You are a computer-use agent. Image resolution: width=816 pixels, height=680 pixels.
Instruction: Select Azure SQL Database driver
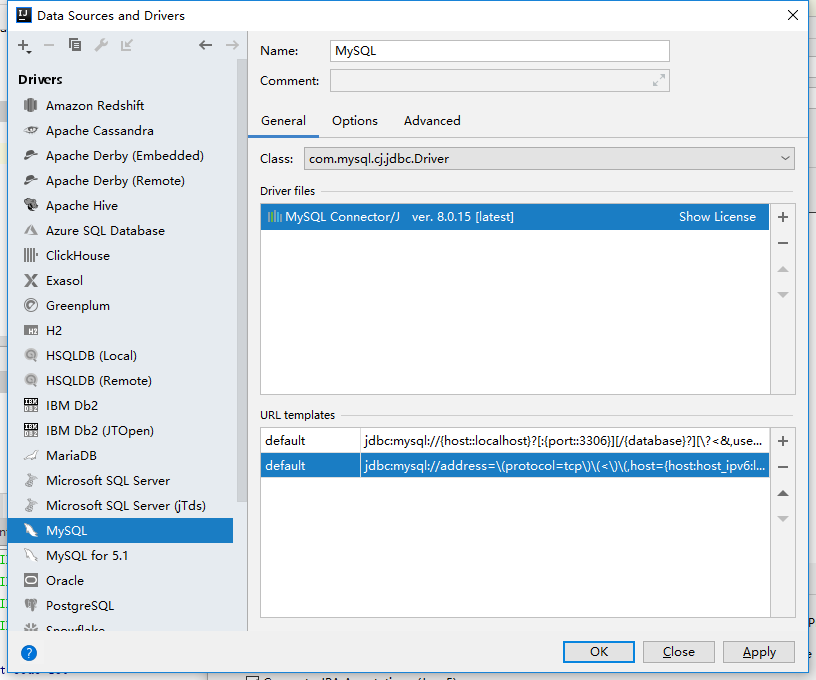pos(121,230)
